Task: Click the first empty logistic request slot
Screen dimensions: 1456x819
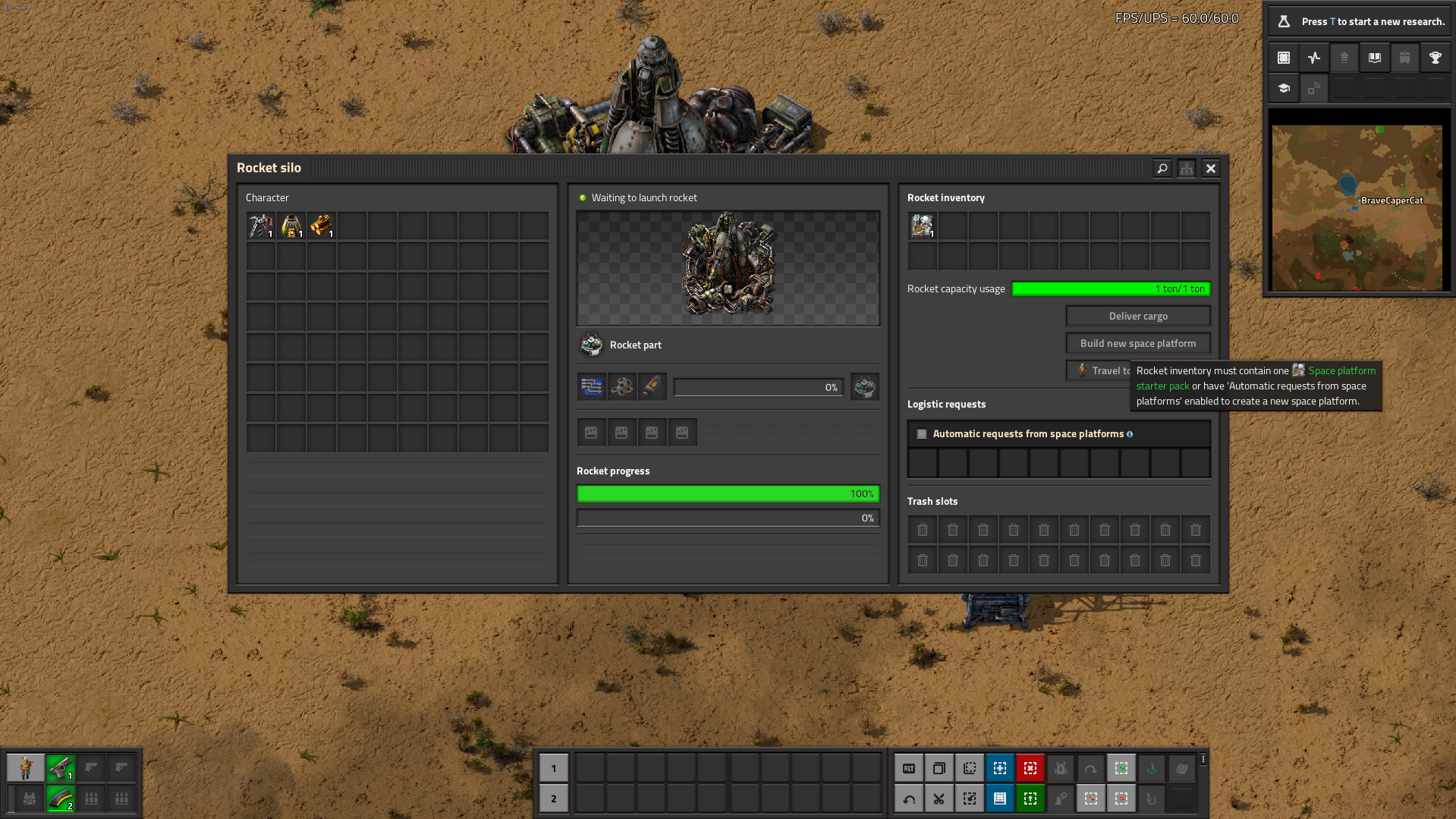Action: [x=923, y=463]
